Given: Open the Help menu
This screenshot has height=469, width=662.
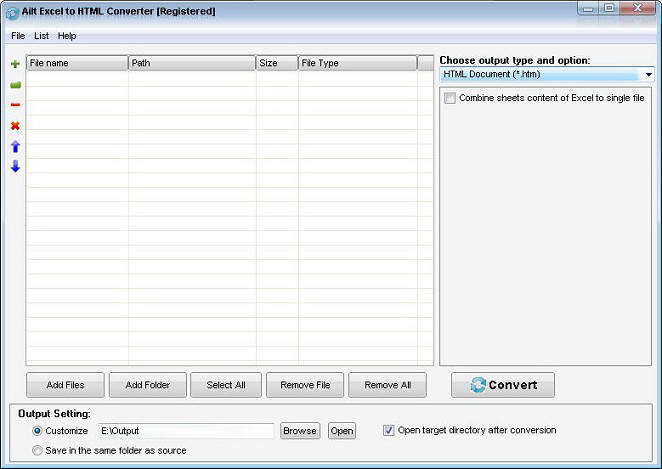Looking at the screenshot, I should click(x=67, y=36).
